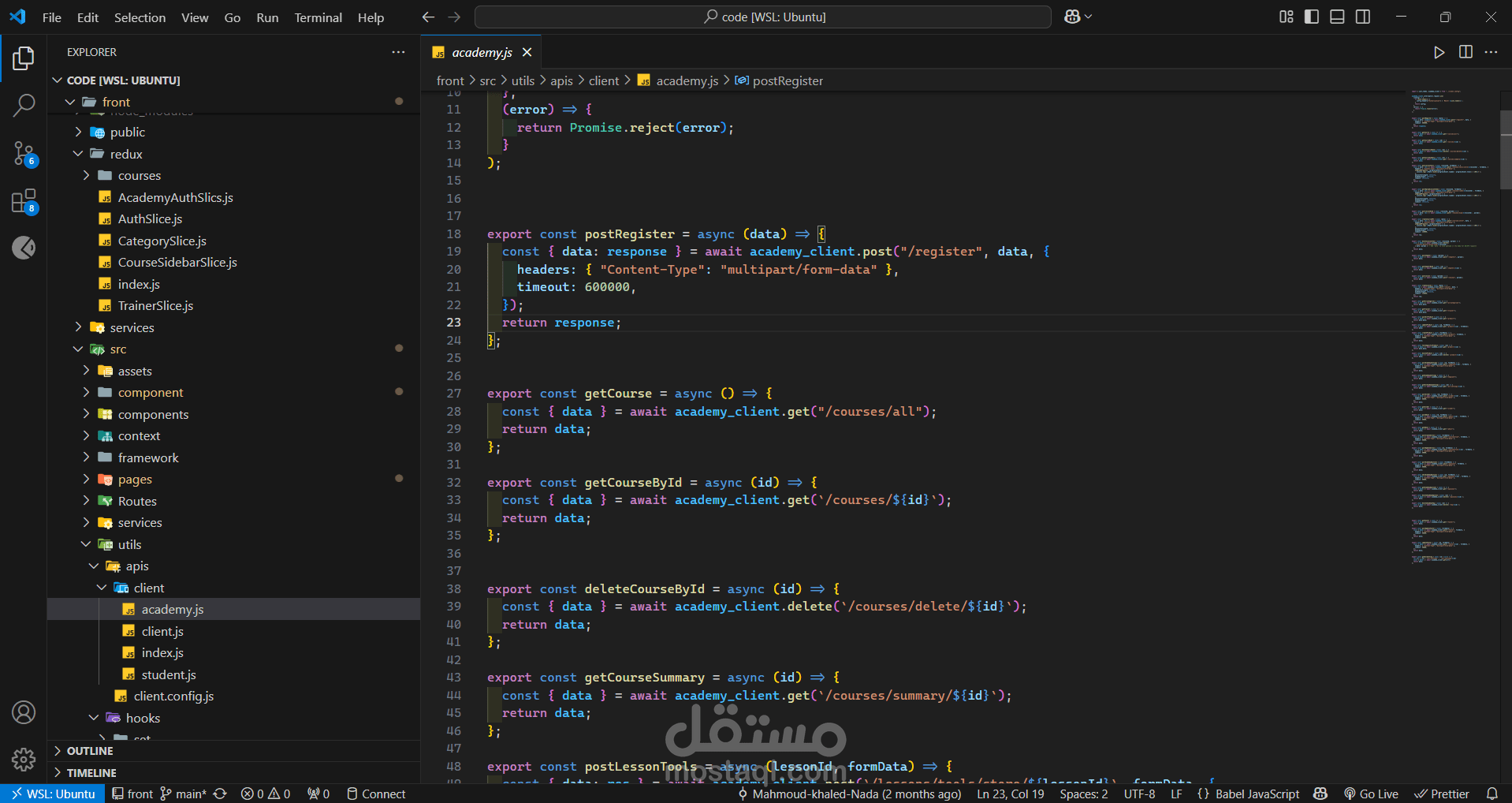This screenshot has width=1512, height=803.
Task: Click the ports forwarded indicator
Action: (x=318, y=794)
